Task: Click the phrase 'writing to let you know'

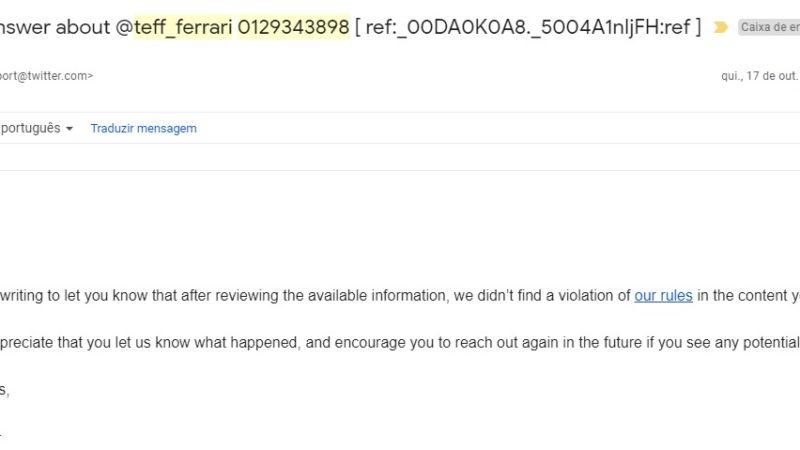Action: 78,296
